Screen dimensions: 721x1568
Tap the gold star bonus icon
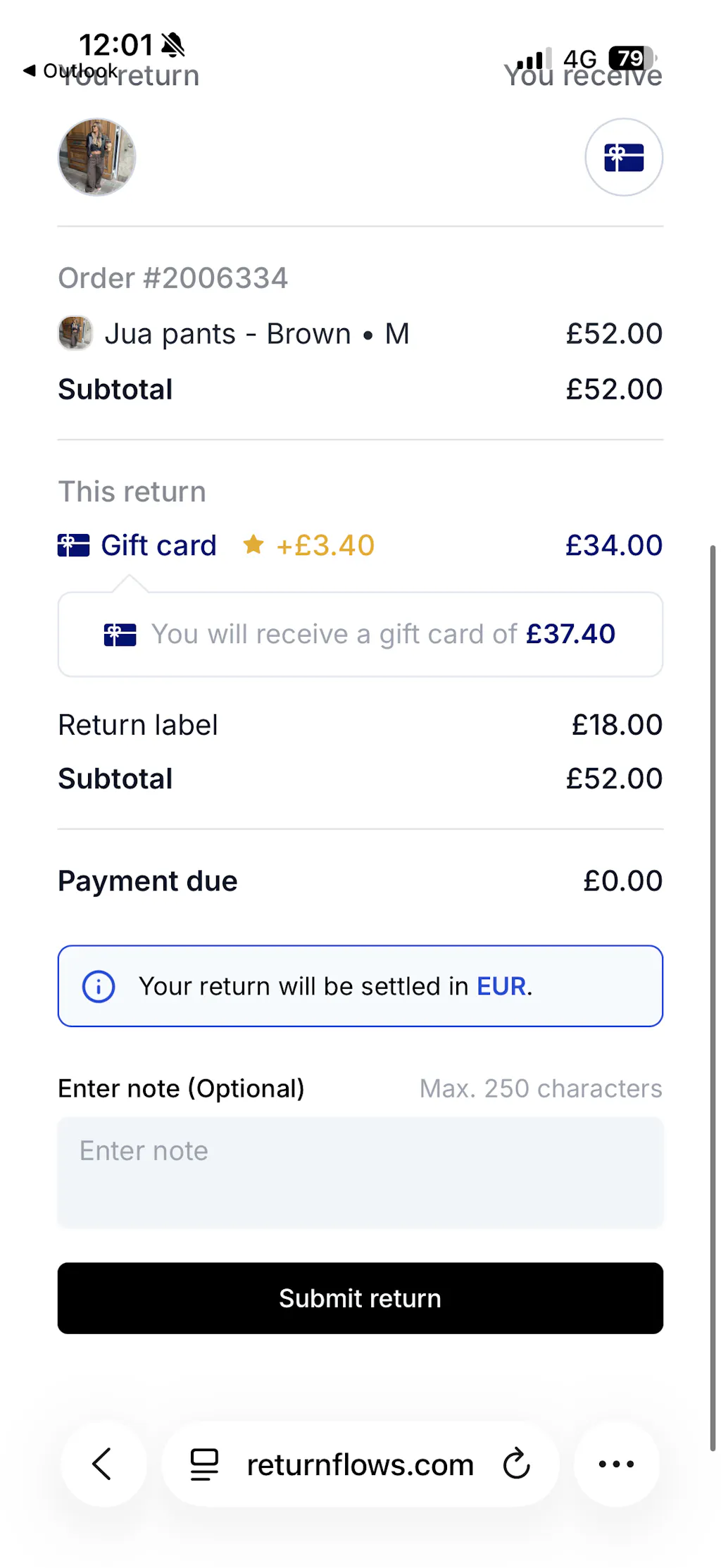pos(253,545)
